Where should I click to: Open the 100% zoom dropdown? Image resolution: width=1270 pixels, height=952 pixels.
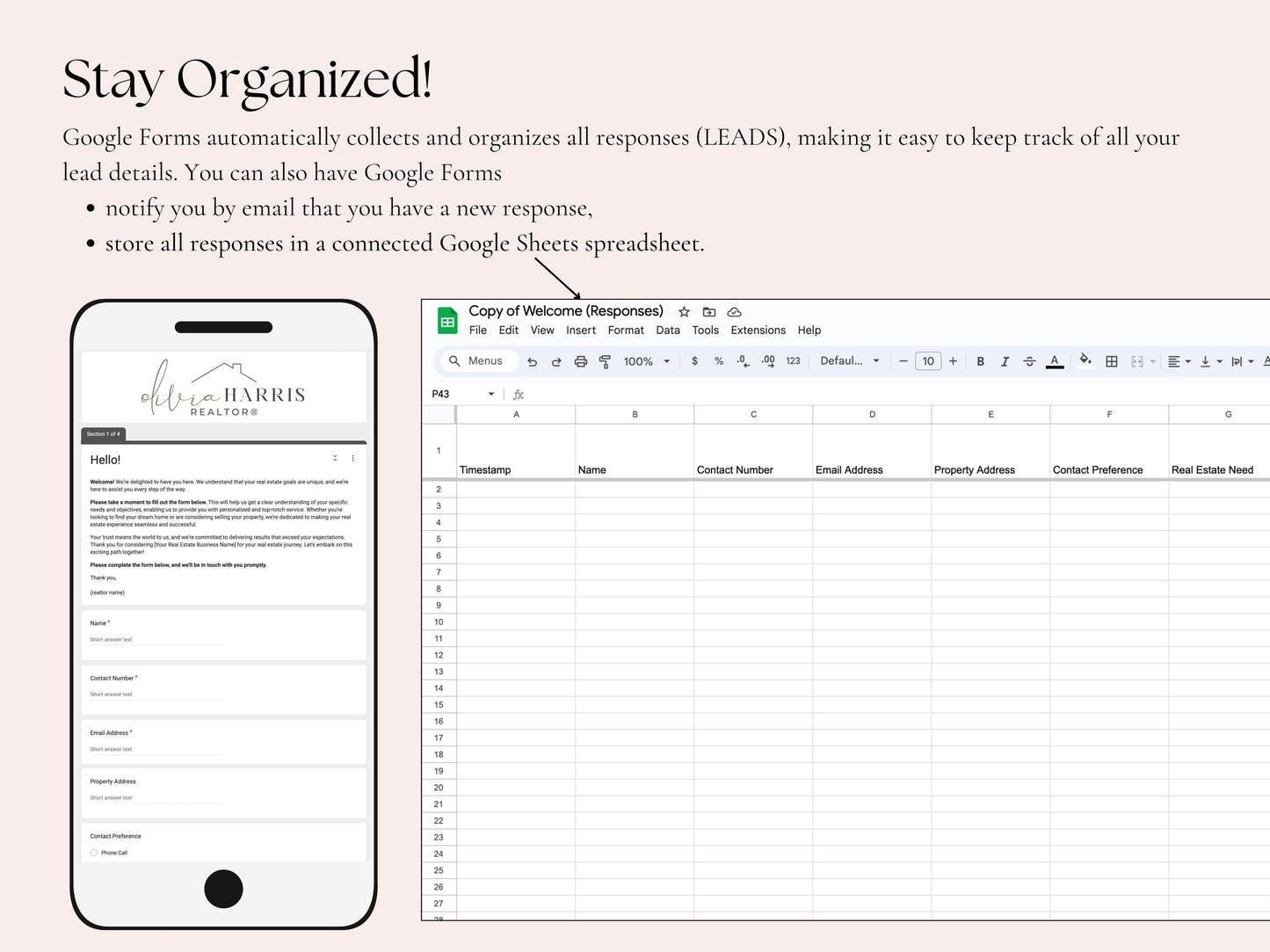click(647, 361)
